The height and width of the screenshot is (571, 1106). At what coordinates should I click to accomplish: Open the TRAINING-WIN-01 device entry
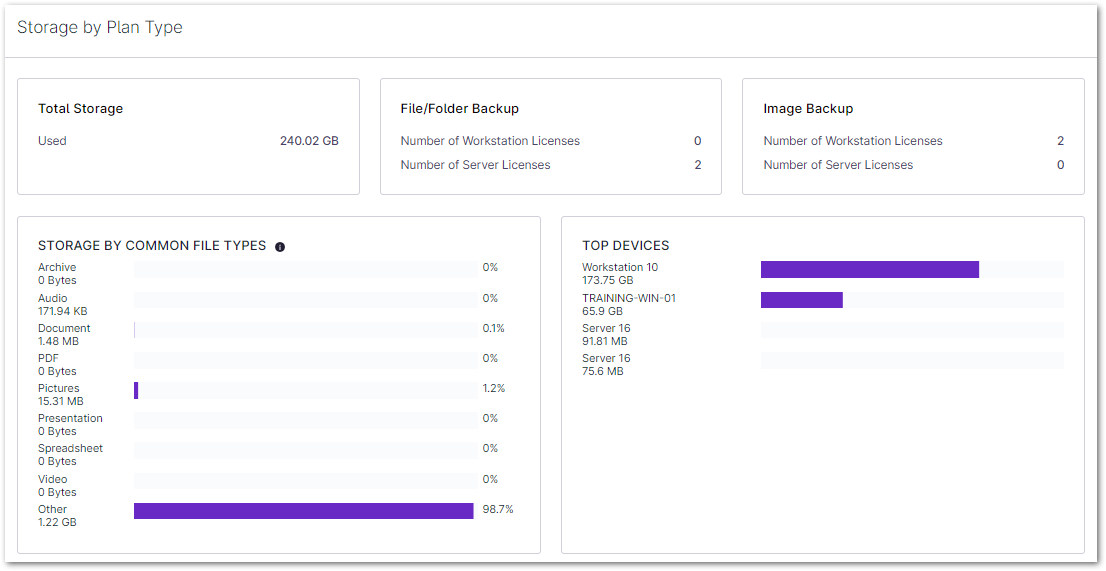pyautogui.click(x=629, y=298)
